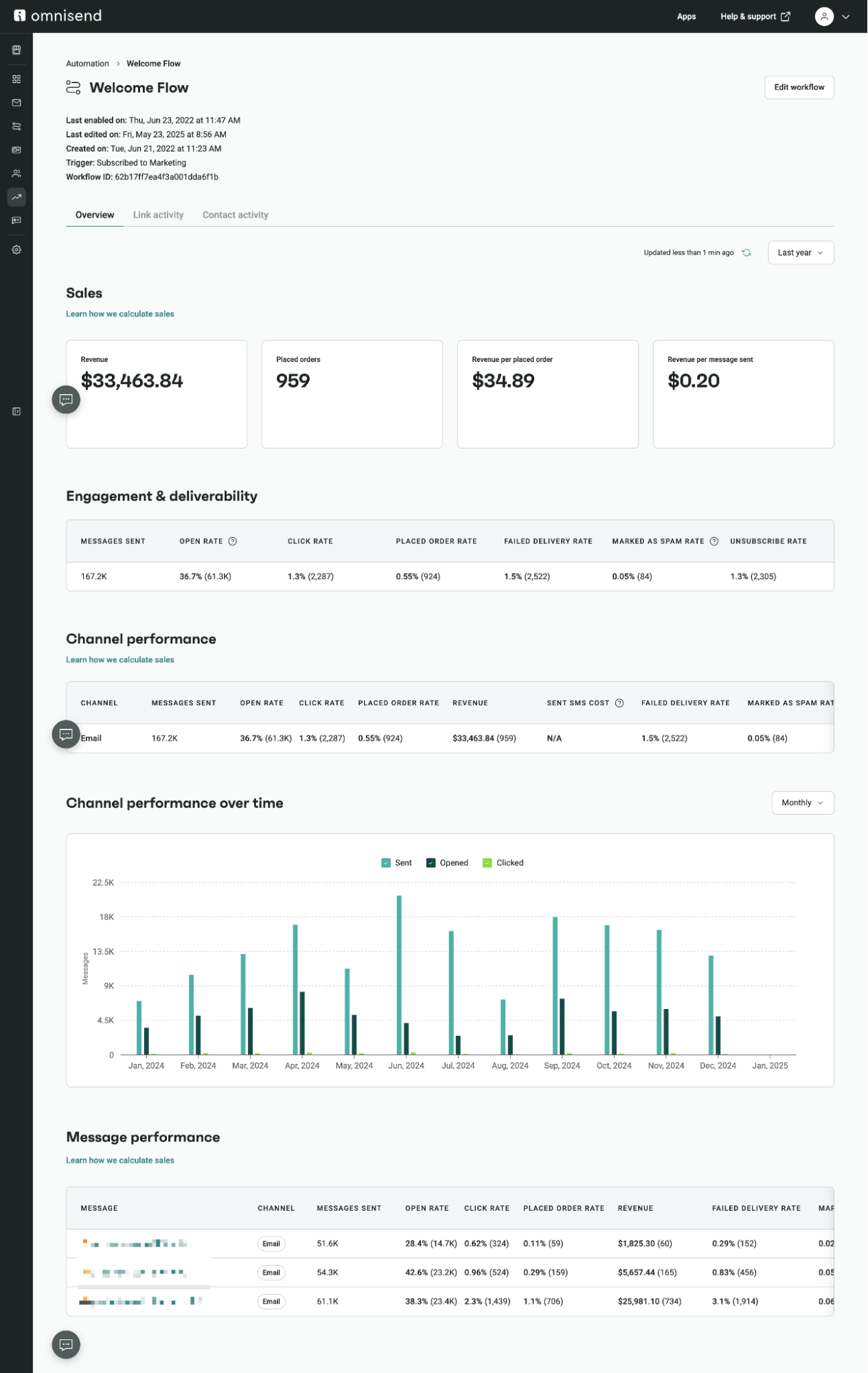The height and width of the screenshot is (1373, 868).
Task: Click the Email badge in the 54.3K message row
Action: coord(271,1273)
